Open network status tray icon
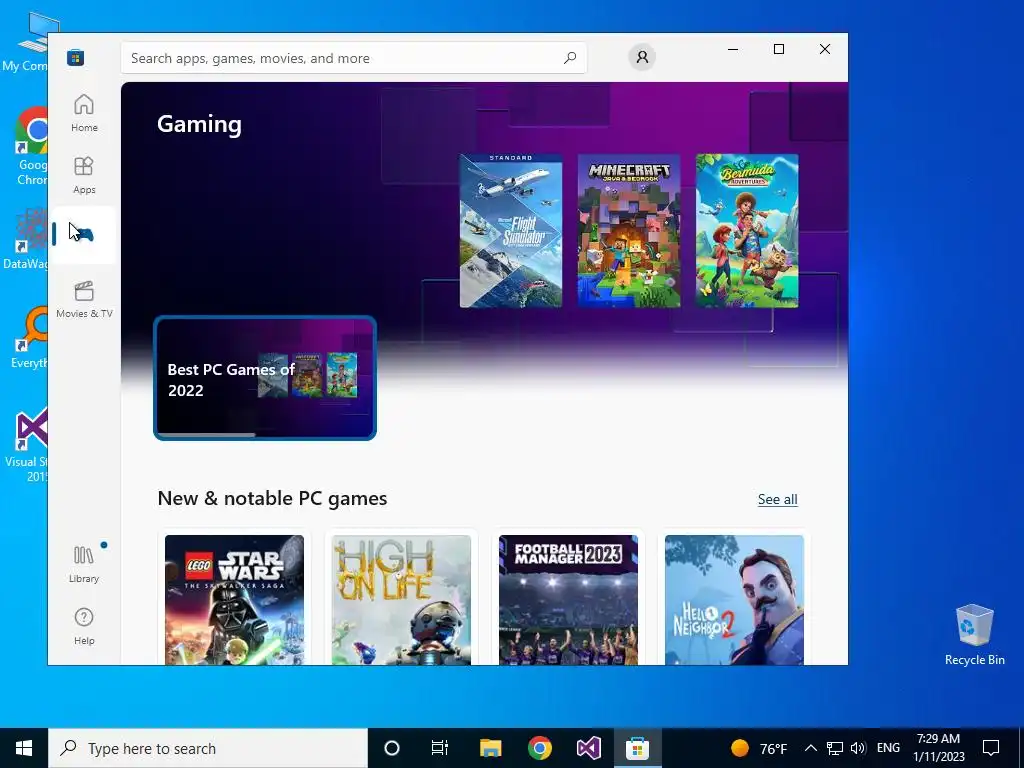This screenshot has height=768, width=1024. (835, 748)
